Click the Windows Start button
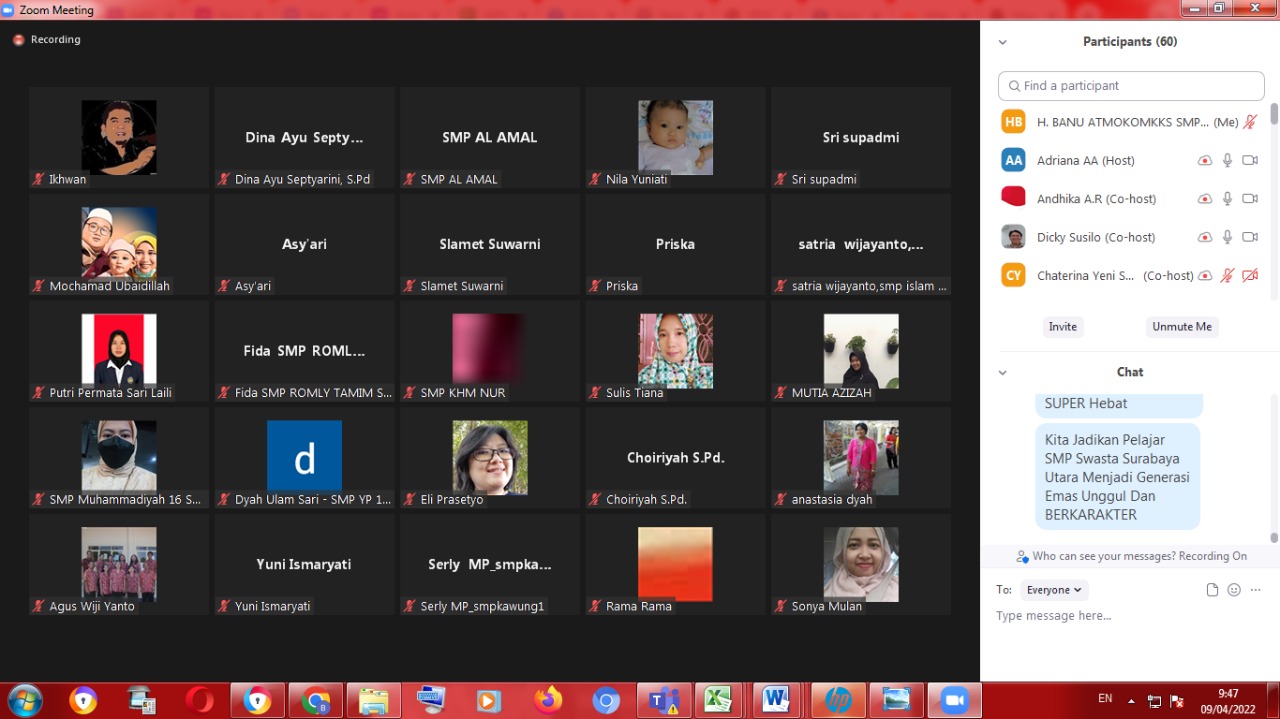The width and height of the screenshot is (1280, 719). coord(25,700)
